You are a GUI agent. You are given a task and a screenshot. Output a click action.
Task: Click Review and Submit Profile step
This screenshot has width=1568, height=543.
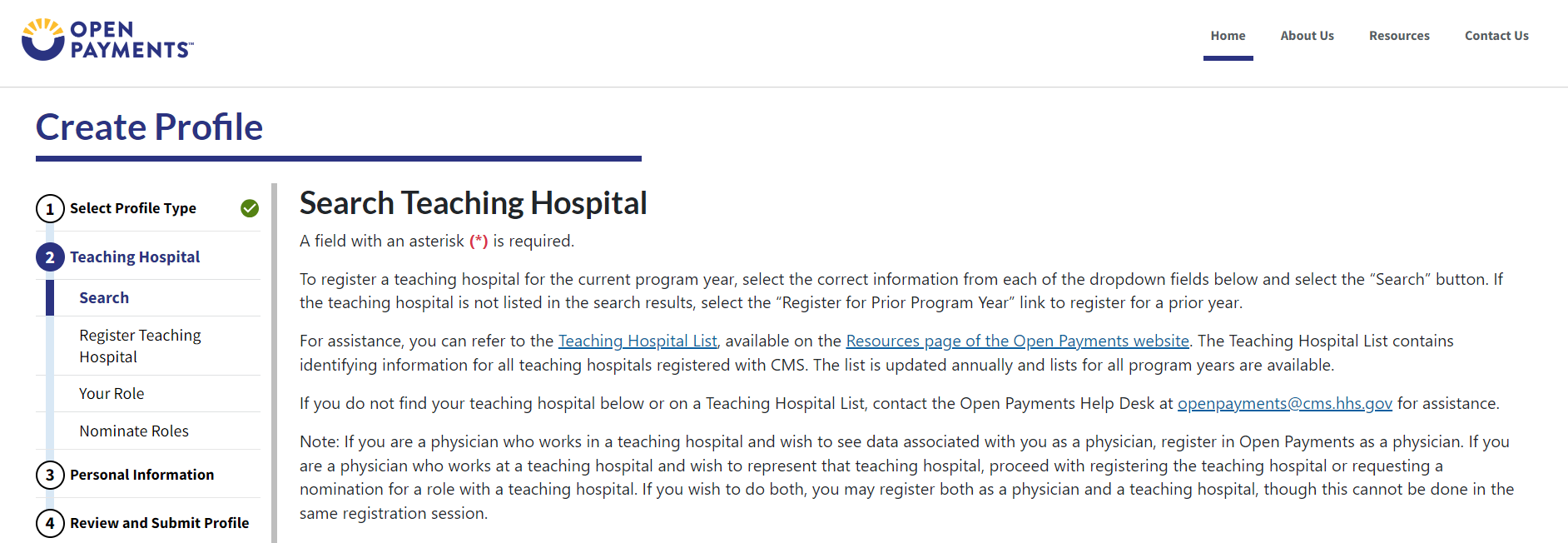point(159,523)
